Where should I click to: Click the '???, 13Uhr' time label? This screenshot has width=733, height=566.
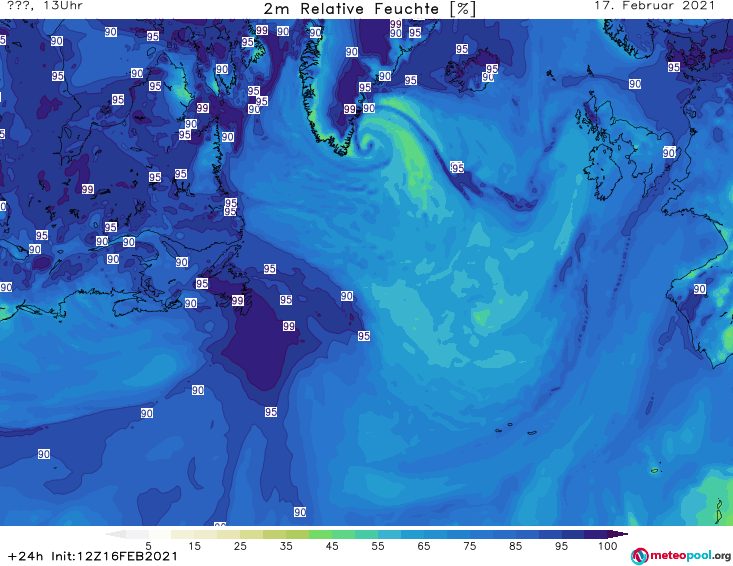pos(45,6)
